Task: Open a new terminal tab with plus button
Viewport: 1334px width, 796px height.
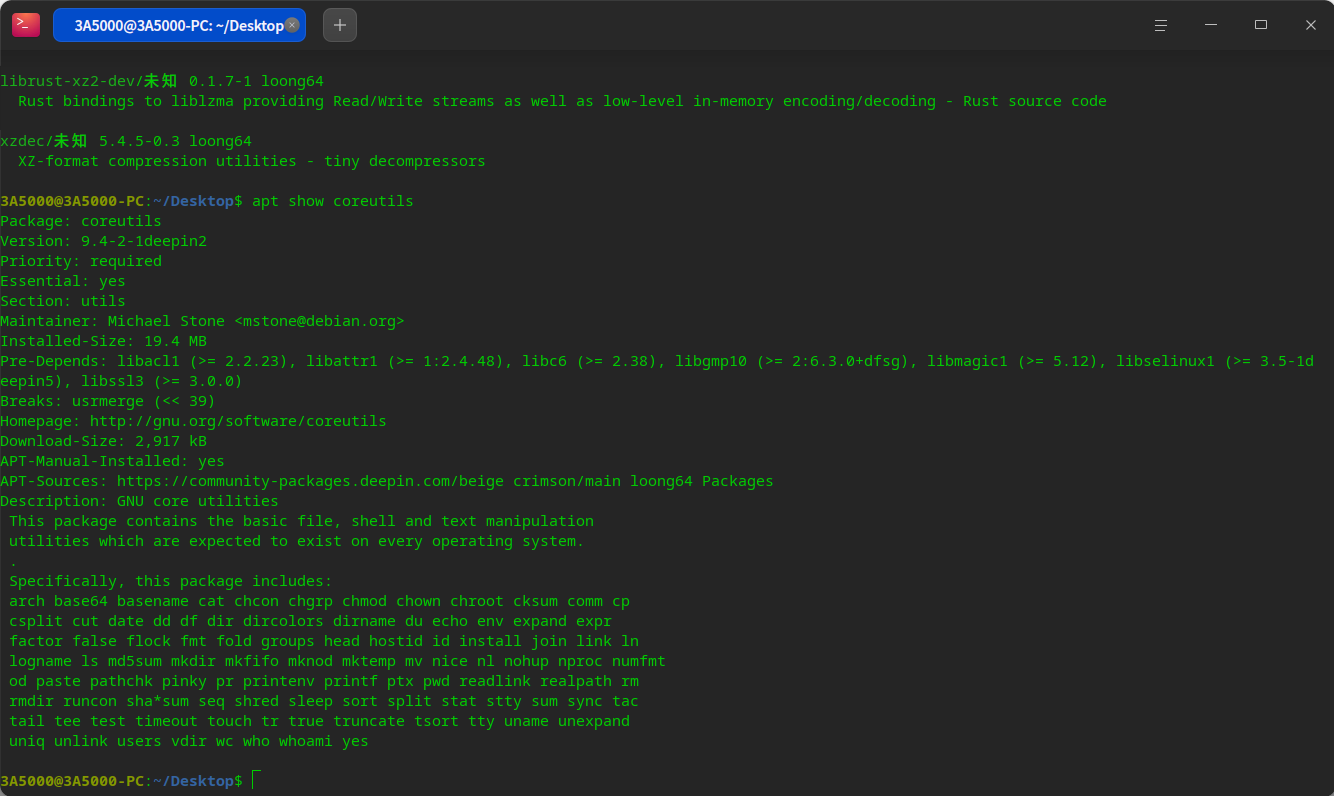Action: [340, 25]
